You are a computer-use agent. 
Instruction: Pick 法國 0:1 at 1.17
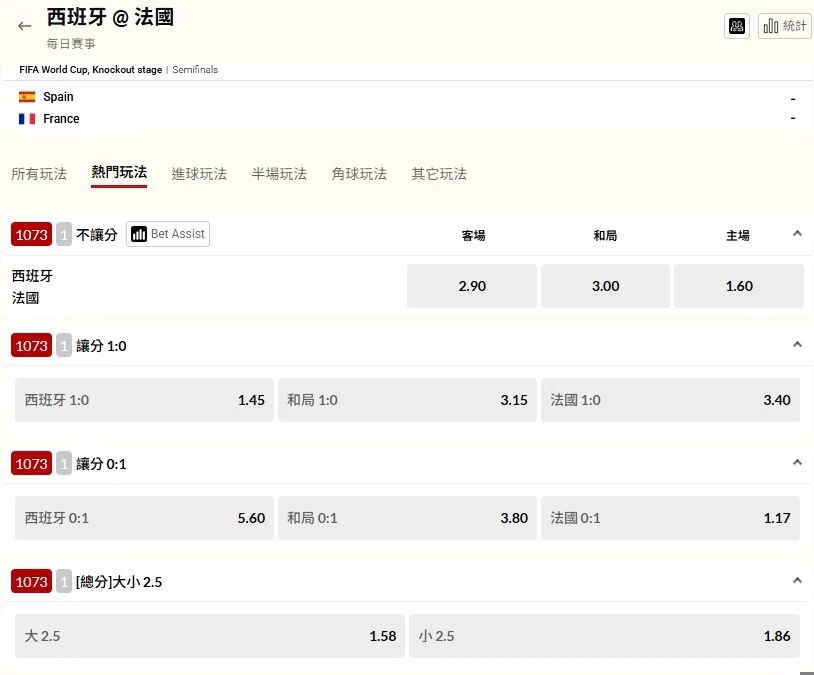pos(670,518)
